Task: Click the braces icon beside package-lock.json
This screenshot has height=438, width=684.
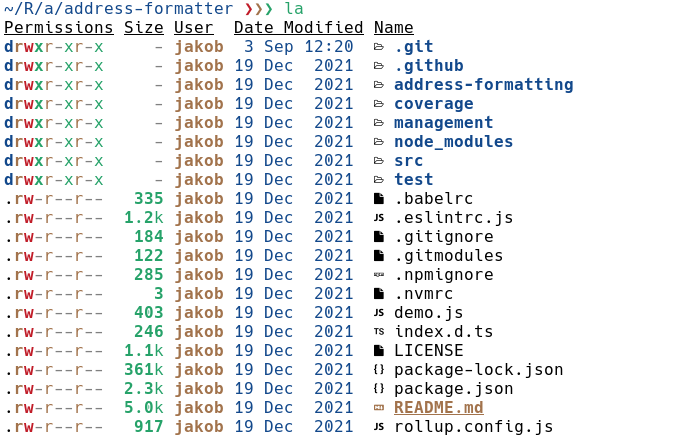Action: [379, 370]
